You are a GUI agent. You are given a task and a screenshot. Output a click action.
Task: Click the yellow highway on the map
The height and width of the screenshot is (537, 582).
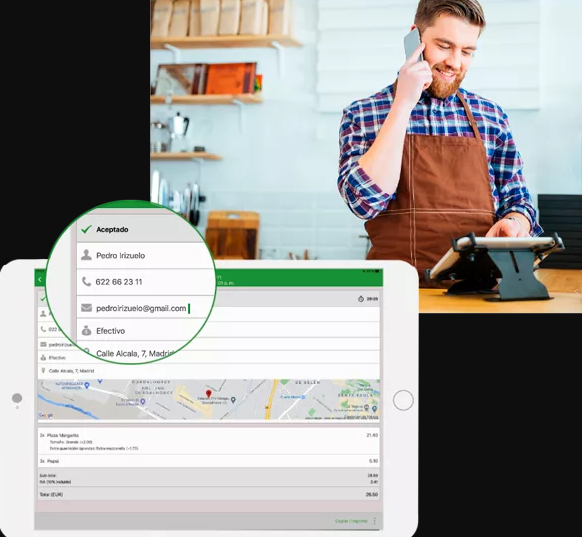272,399
